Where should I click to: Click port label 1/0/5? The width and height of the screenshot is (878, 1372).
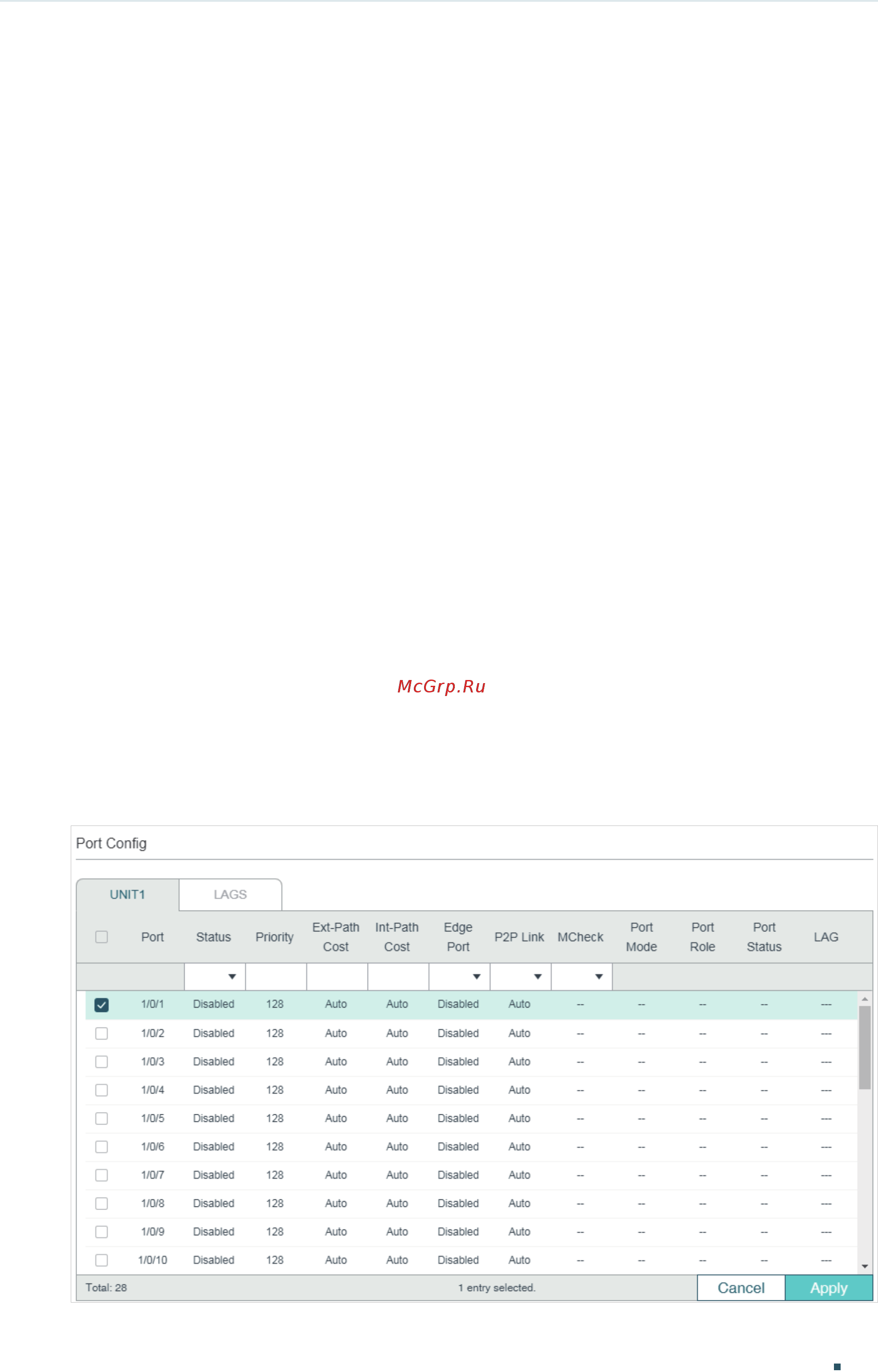tap(153, 1118)
